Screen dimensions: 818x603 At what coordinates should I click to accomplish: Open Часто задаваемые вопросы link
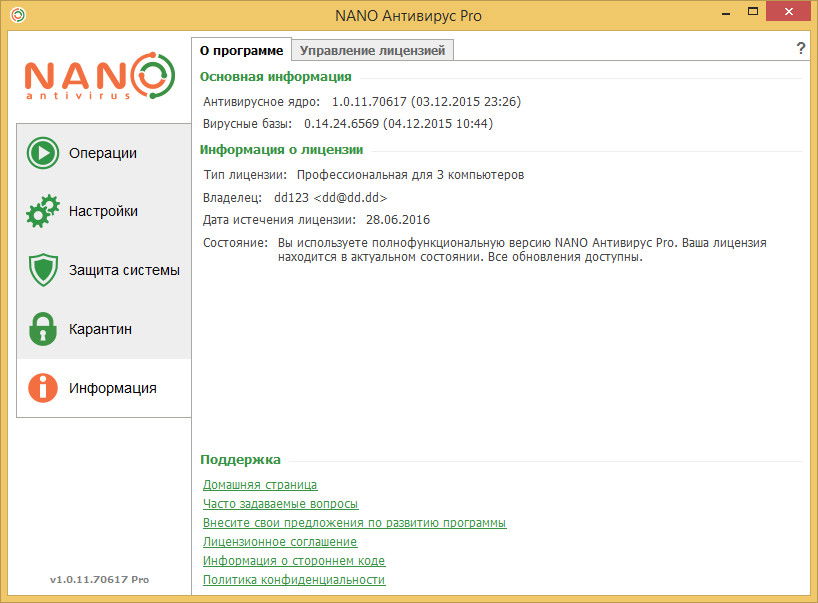[281, 504]
